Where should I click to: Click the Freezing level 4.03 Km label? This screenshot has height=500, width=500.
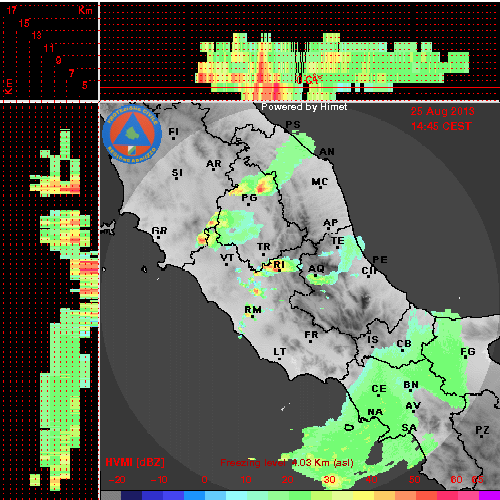[287, 463]
